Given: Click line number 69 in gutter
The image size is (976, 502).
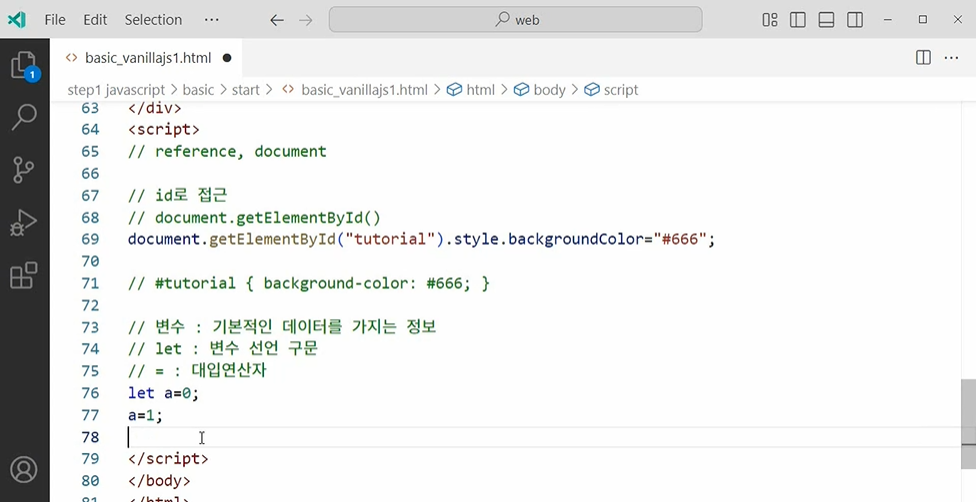Looking at the screenshot, I should tap(90, 239).
